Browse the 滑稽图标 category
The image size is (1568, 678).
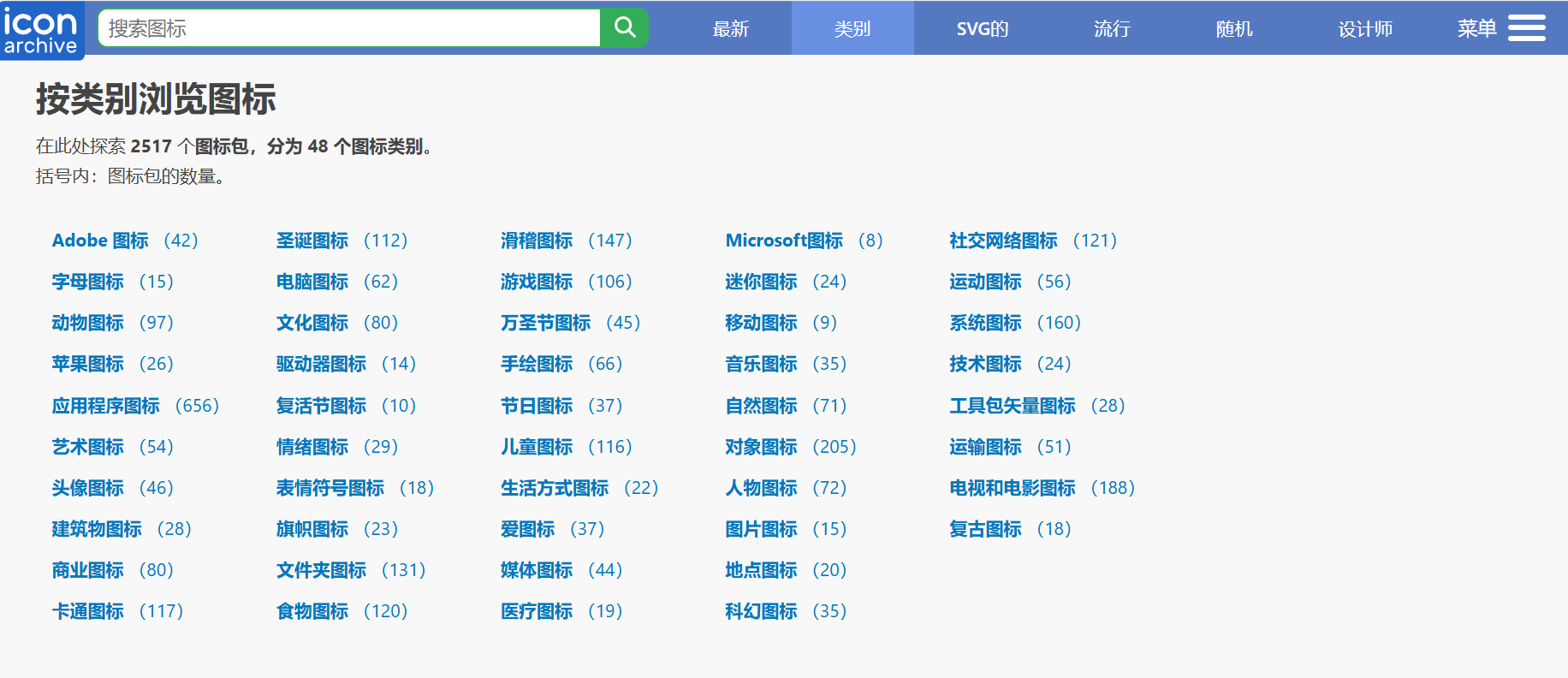(x=537, y=241)
